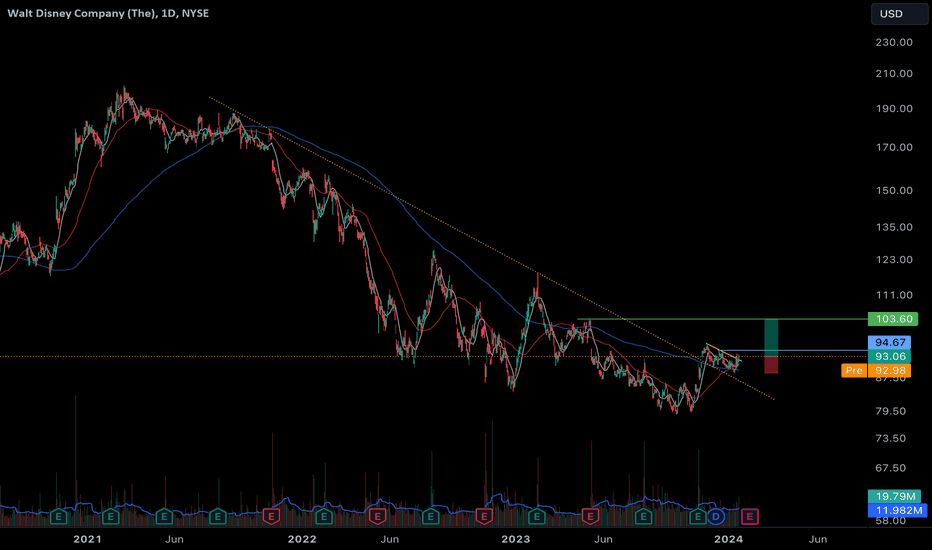Click the 123.00 price axis label

(x=894, y=260)
